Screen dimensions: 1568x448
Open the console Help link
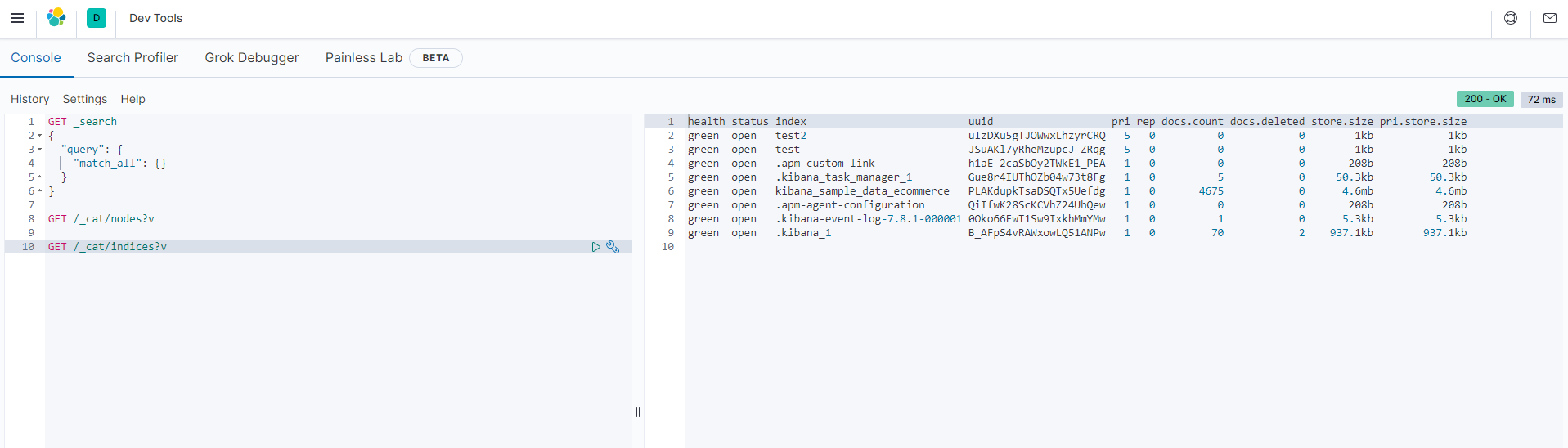coord(133,99)
